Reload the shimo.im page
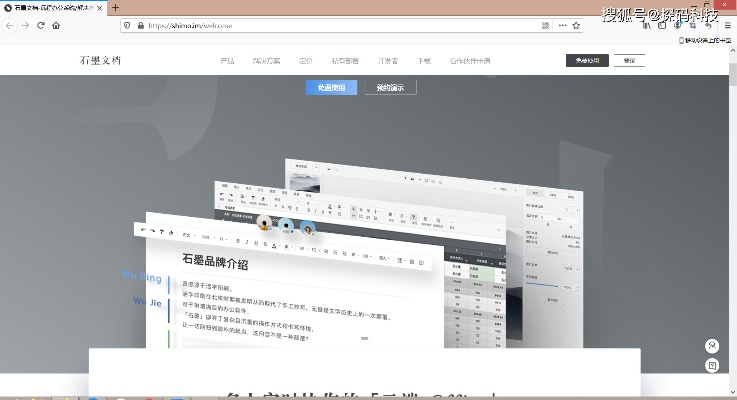The height and width of the screenshot is (400, 737). [41, 25]
